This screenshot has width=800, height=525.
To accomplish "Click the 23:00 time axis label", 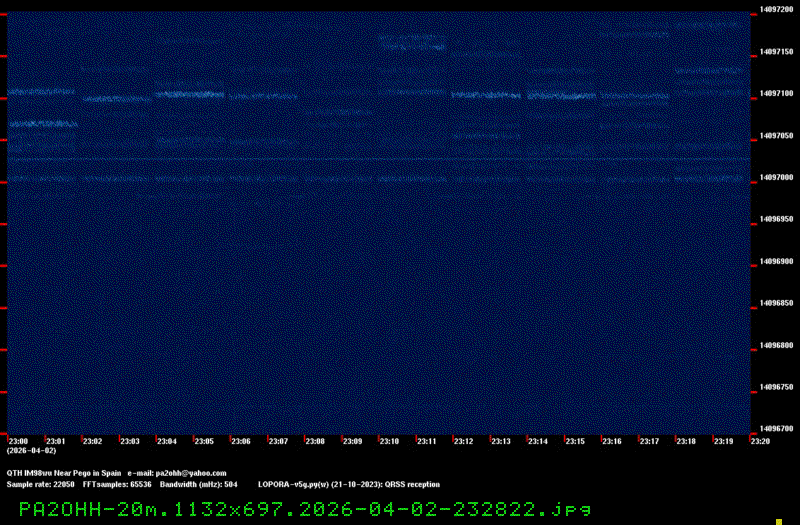I will 18,441.
